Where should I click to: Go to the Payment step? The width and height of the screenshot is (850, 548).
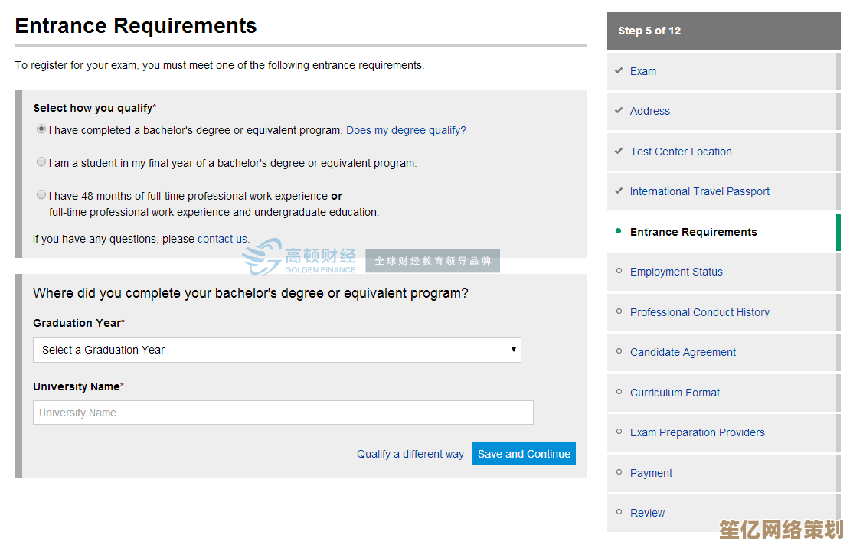pos(651,473)
